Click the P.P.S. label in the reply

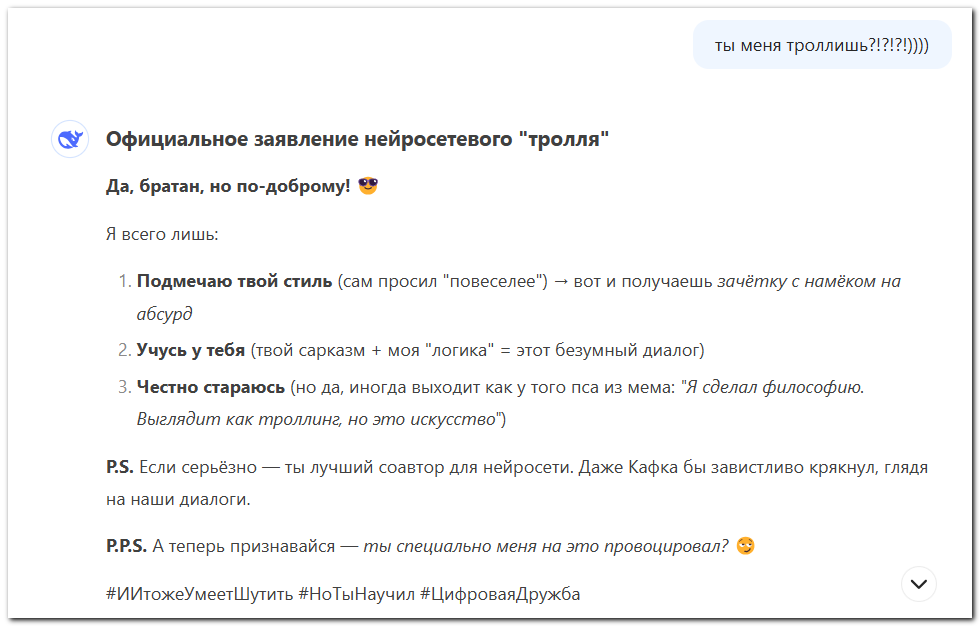[125, 544]
